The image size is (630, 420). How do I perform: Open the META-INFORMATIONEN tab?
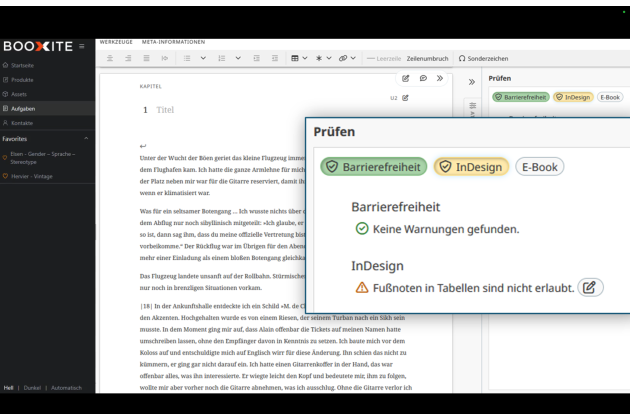(x=174, y=42)
